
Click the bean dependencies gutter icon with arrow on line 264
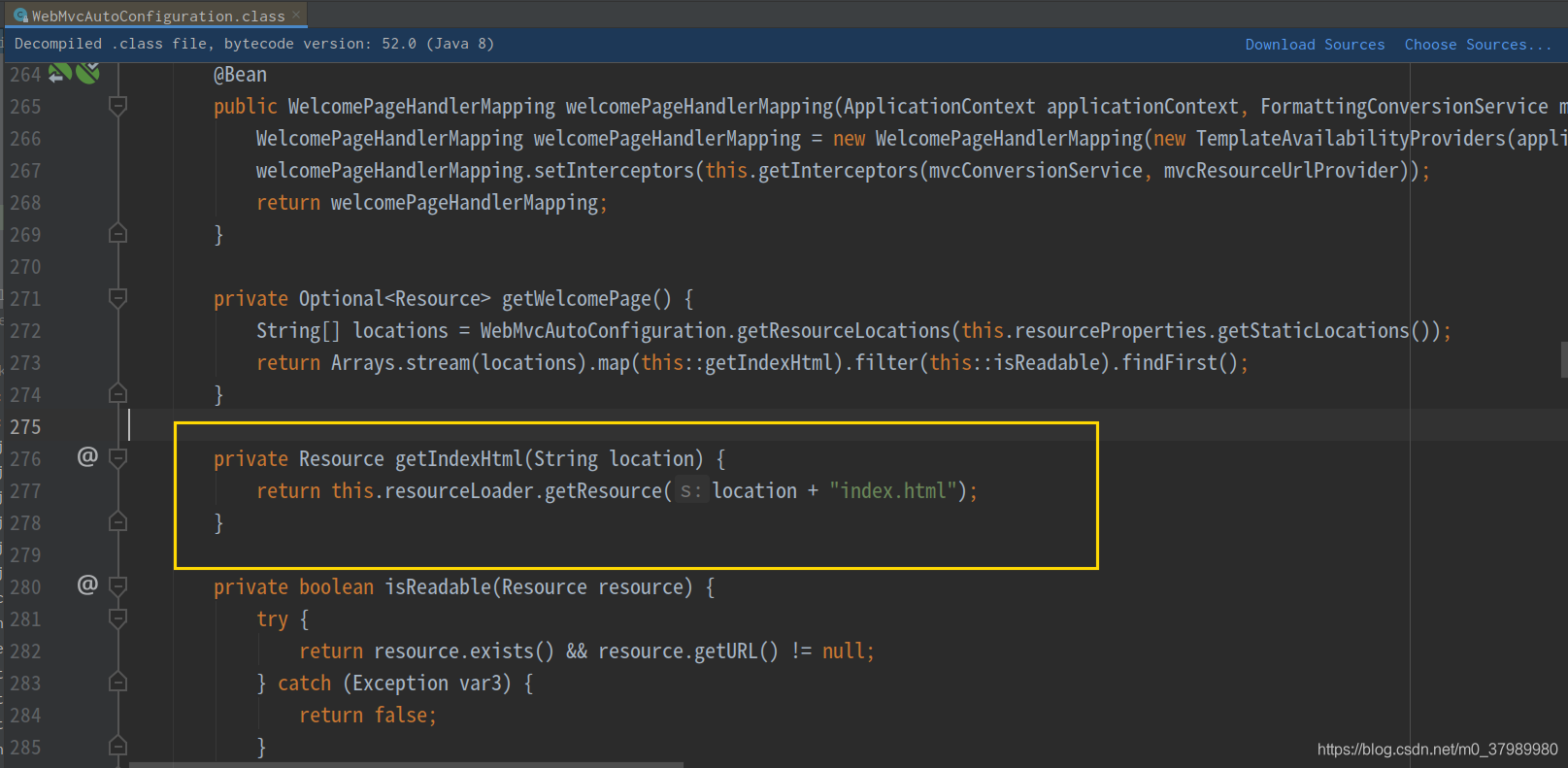pyautogui.click(x=59, y=74)
